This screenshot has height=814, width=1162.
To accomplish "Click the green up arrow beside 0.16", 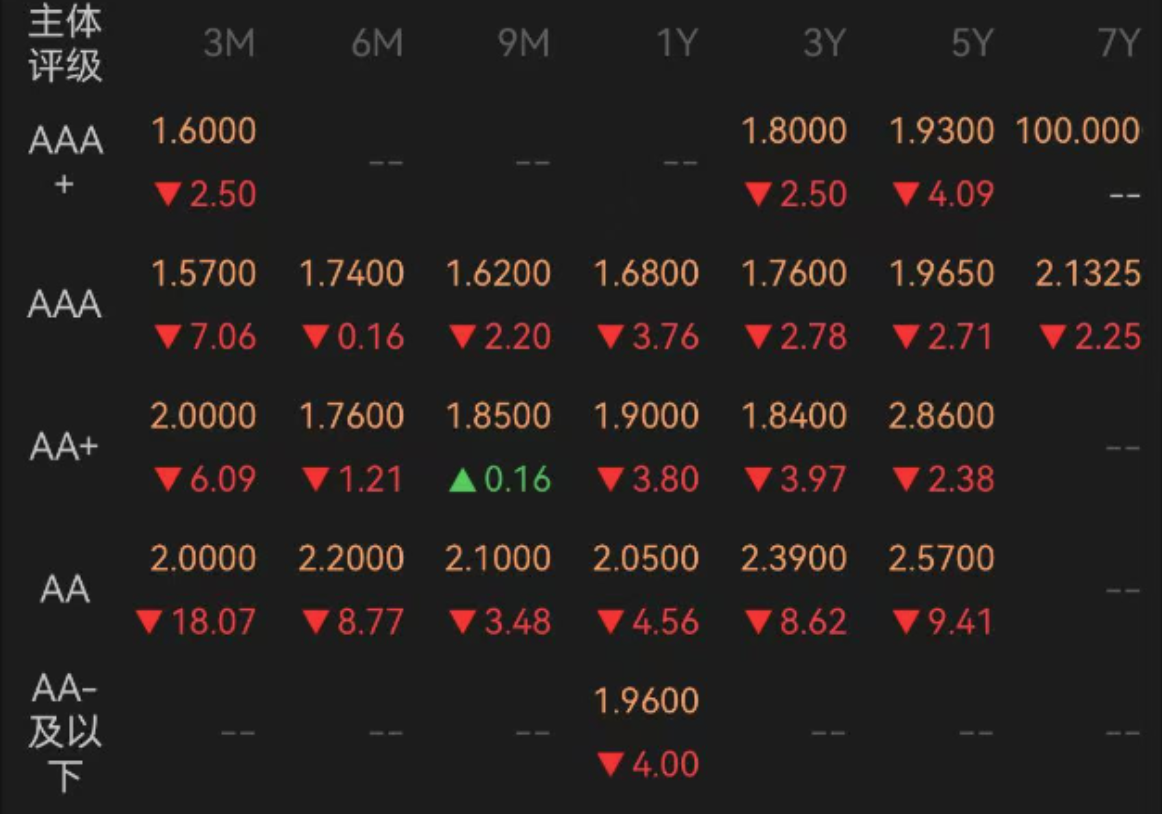I will point(462,480).
